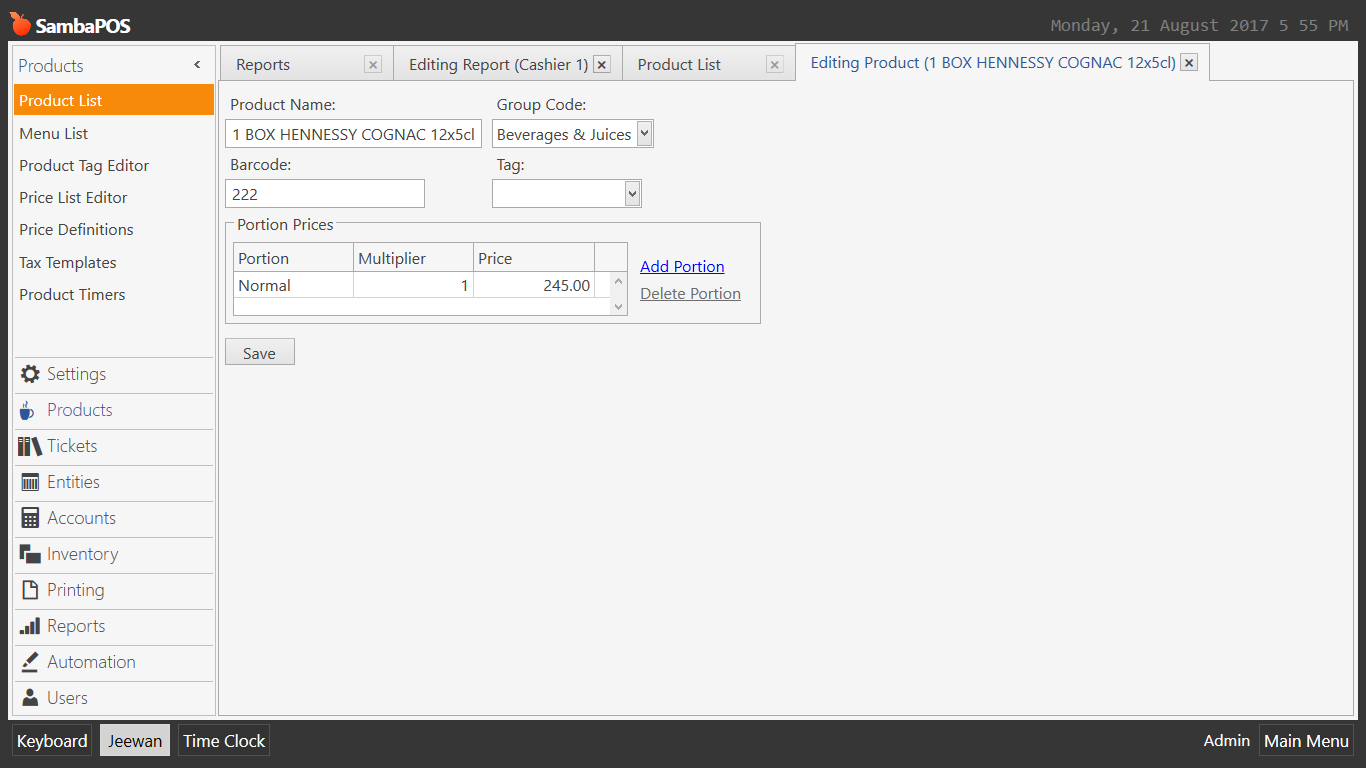Open Price Definitions

coord(114,229)
